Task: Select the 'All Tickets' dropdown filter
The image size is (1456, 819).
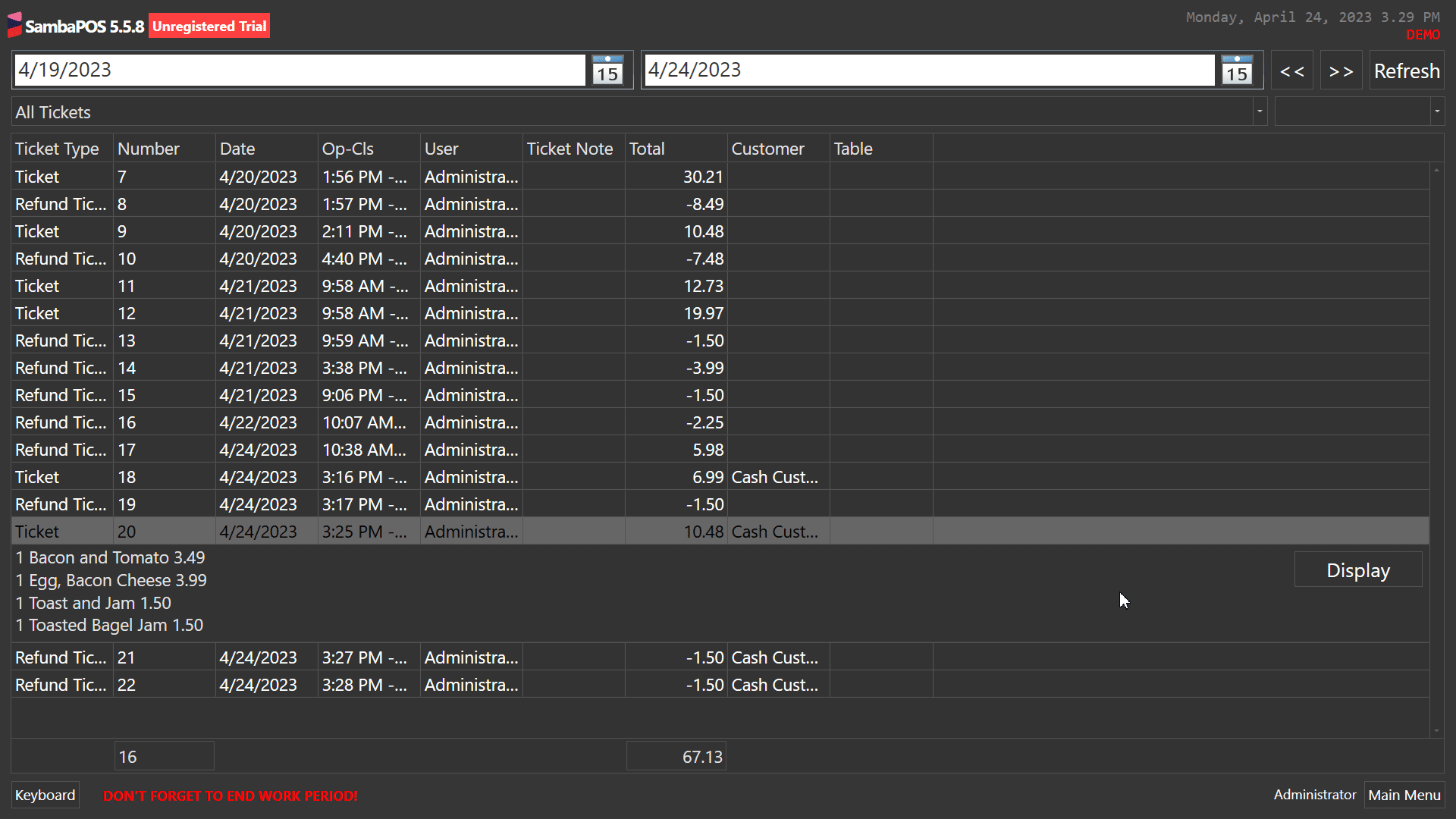Action: 638,111
